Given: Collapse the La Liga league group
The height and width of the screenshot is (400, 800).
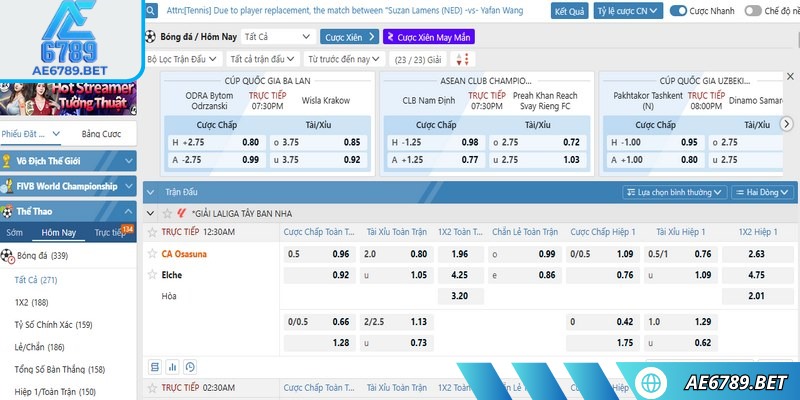Looking at the screenshot, I should 150,213.
